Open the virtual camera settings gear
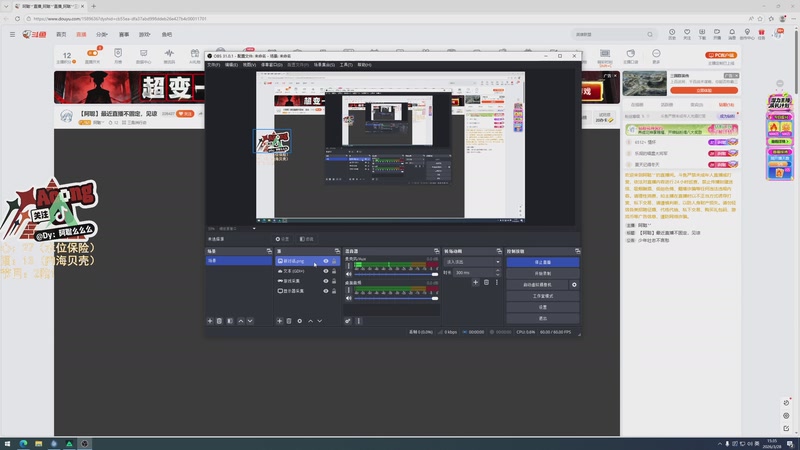 [574, 285]
